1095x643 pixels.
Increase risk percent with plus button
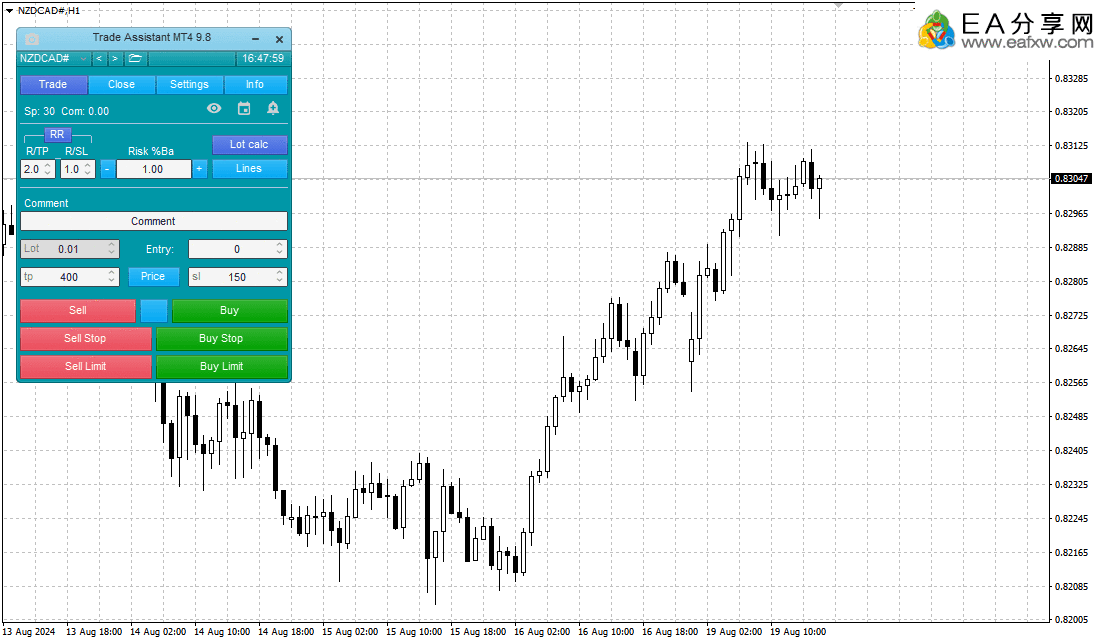[x=200, y=169]
